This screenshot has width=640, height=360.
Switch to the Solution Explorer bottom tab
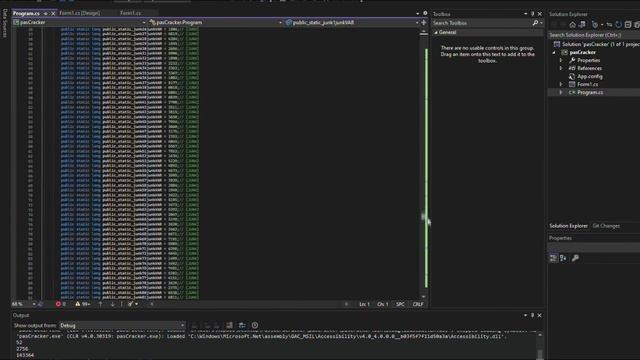click(568, 226)
